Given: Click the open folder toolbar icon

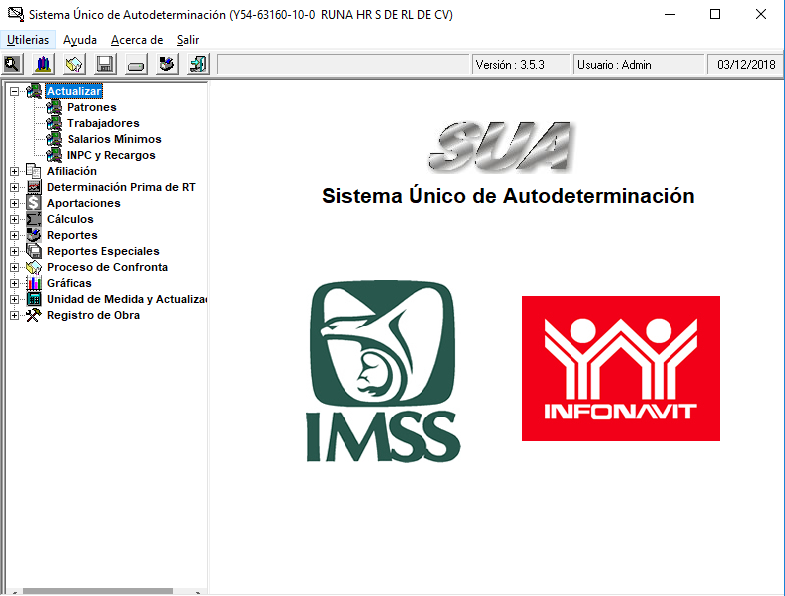Looking at the screenshot, I should 74,64.
